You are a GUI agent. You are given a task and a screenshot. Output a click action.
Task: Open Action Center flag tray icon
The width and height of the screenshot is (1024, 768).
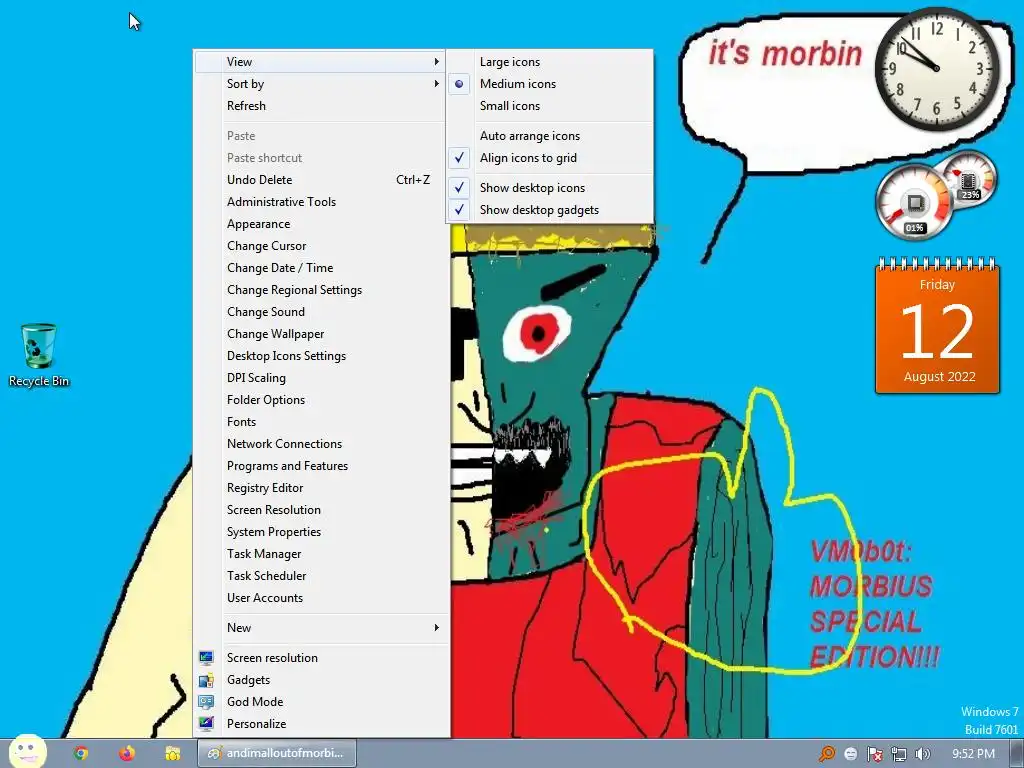coord(874,754)
